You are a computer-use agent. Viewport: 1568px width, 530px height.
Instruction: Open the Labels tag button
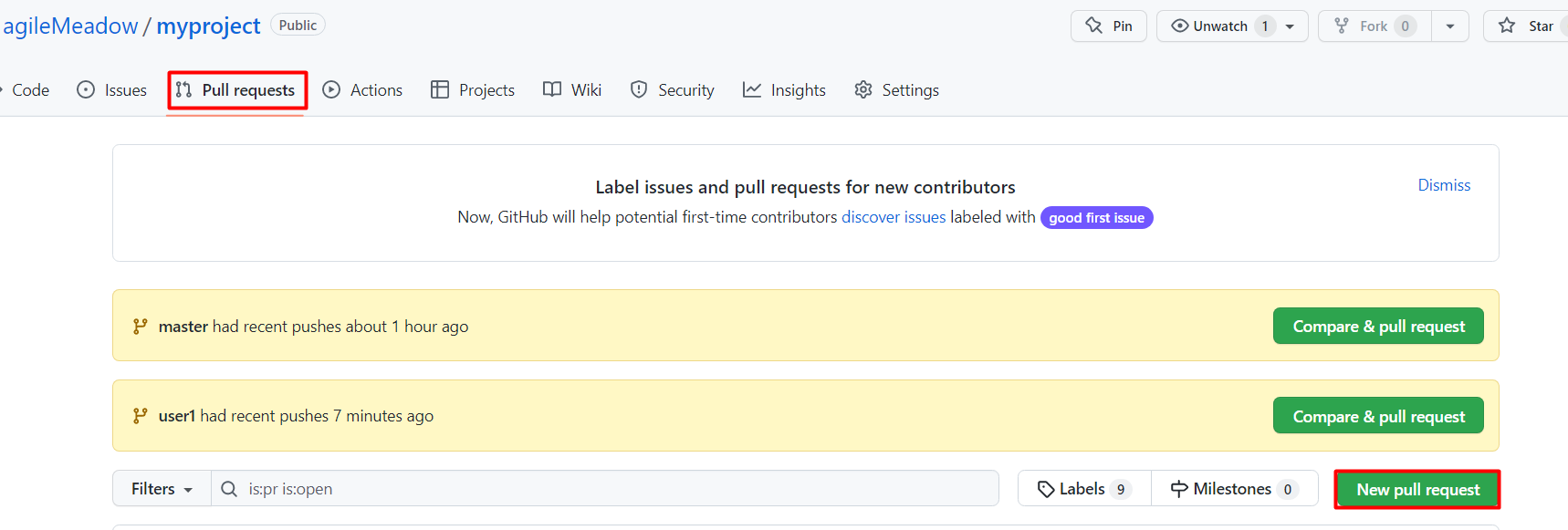click(x=1083, y=489)
